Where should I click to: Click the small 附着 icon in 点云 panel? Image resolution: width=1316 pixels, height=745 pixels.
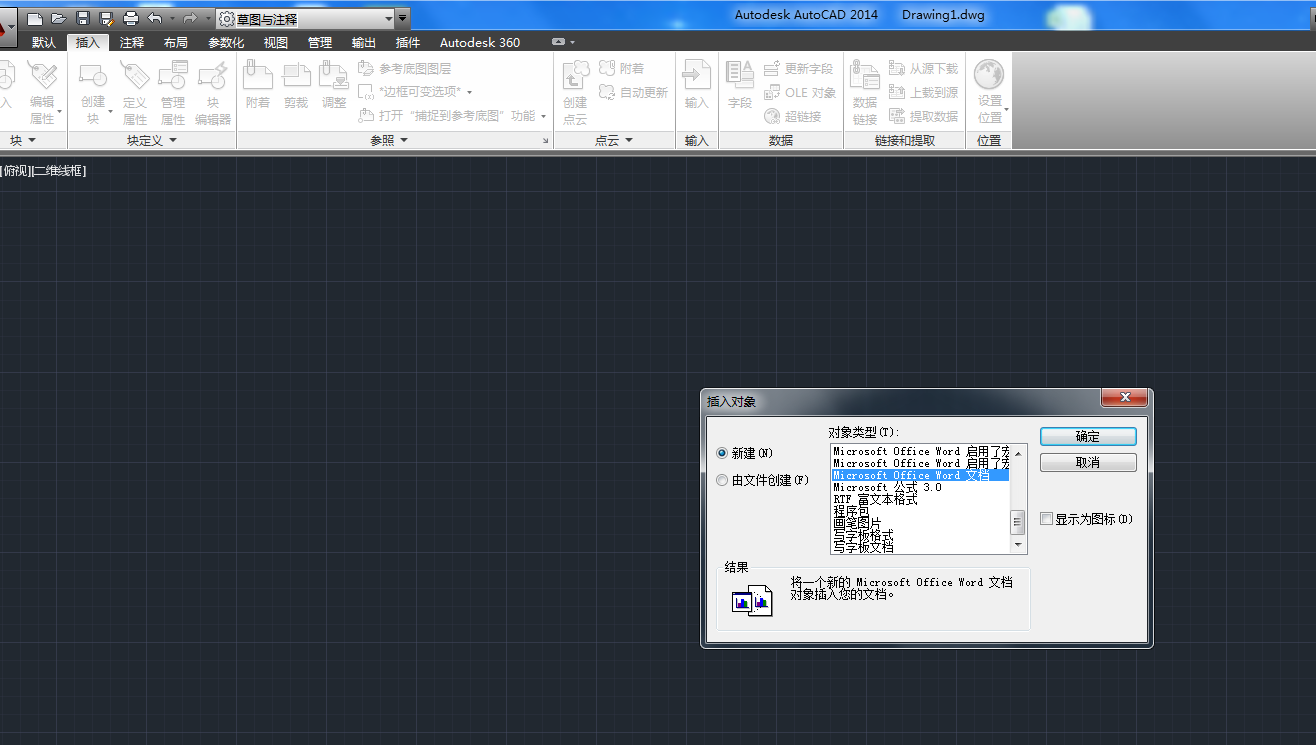coord(607,68)
